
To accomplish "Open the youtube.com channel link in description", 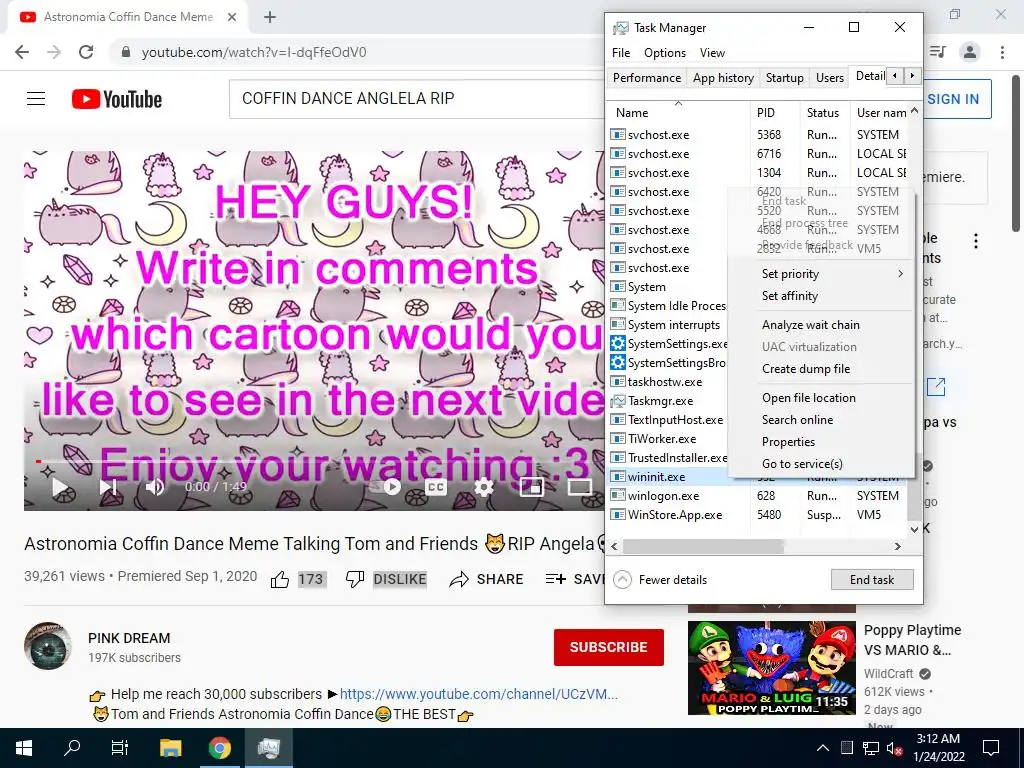I will point(479,694).
